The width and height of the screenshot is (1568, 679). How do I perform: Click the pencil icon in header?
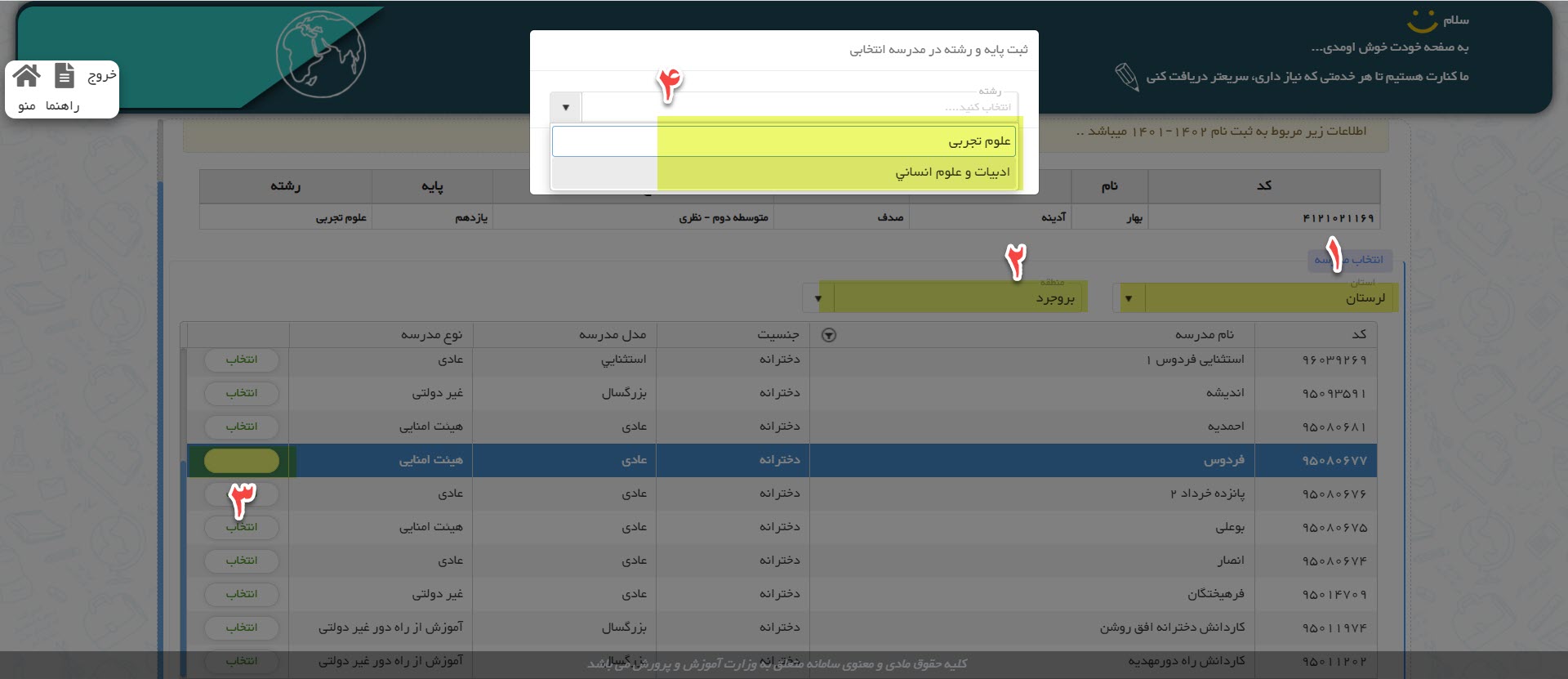pyautogui.click(x=1126, y=77)
